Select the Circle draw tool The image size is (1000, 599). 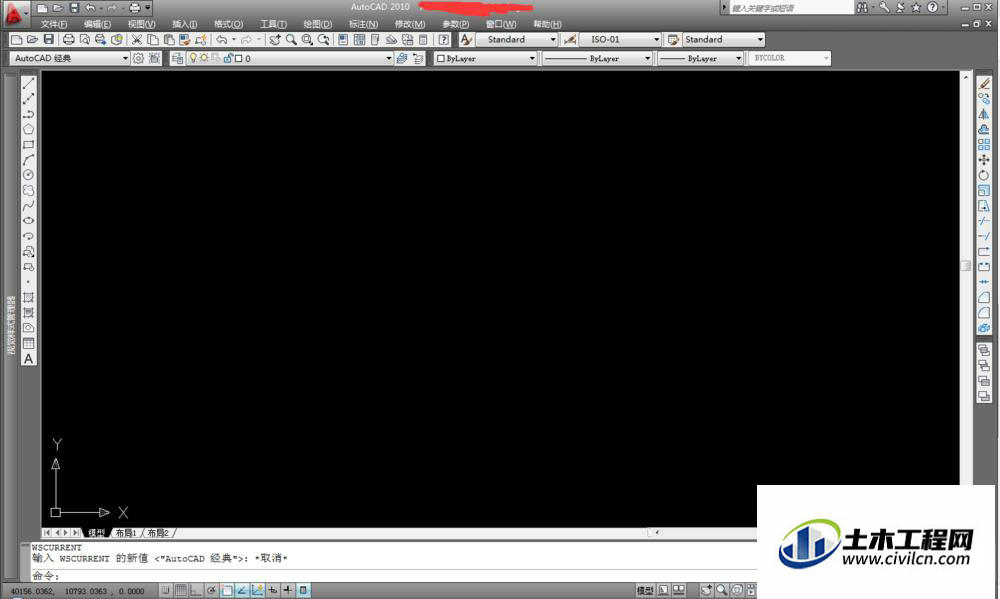coord(28,175)
